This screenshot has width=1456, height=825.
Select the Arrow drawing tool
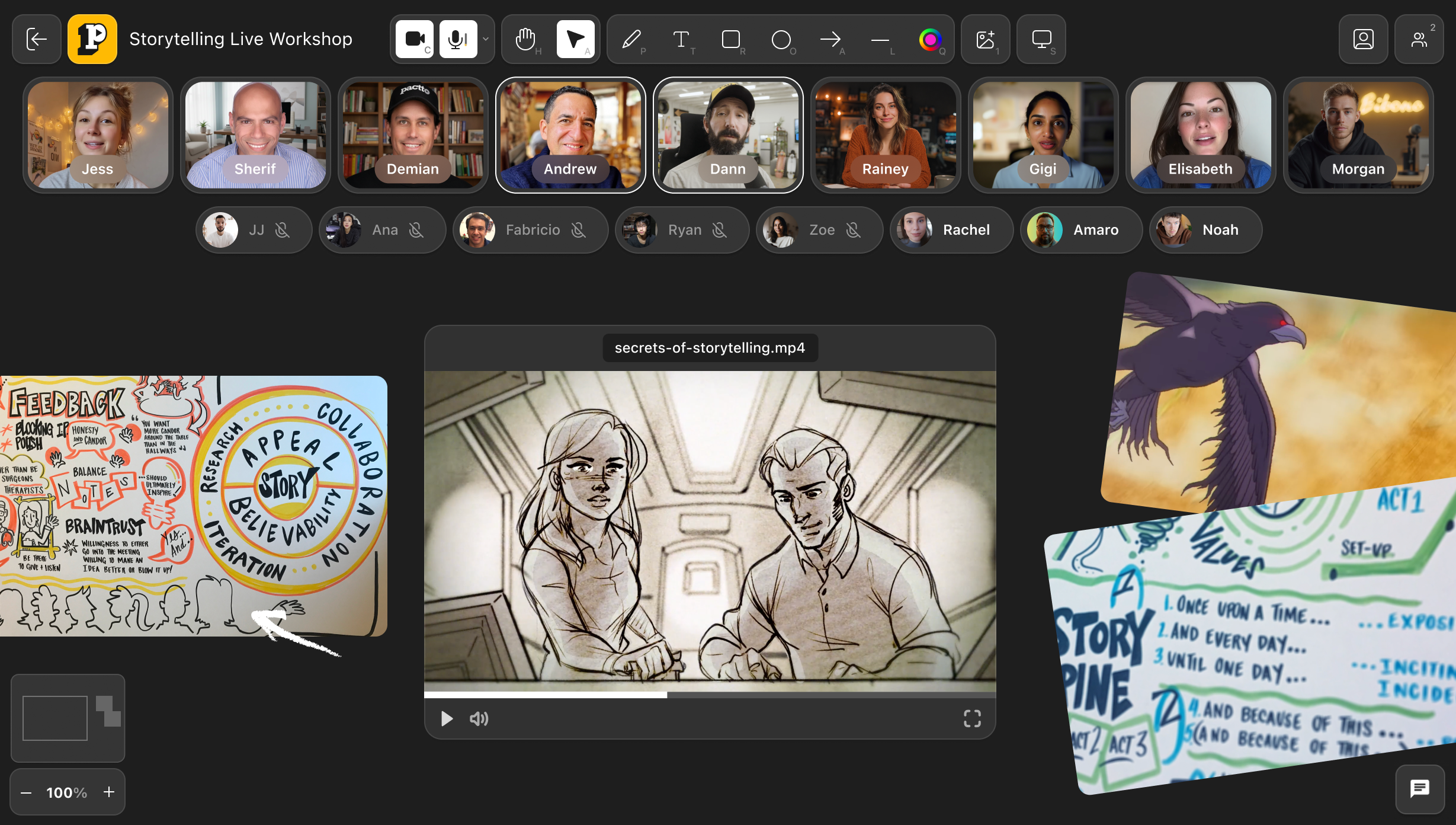click(830, 40)
